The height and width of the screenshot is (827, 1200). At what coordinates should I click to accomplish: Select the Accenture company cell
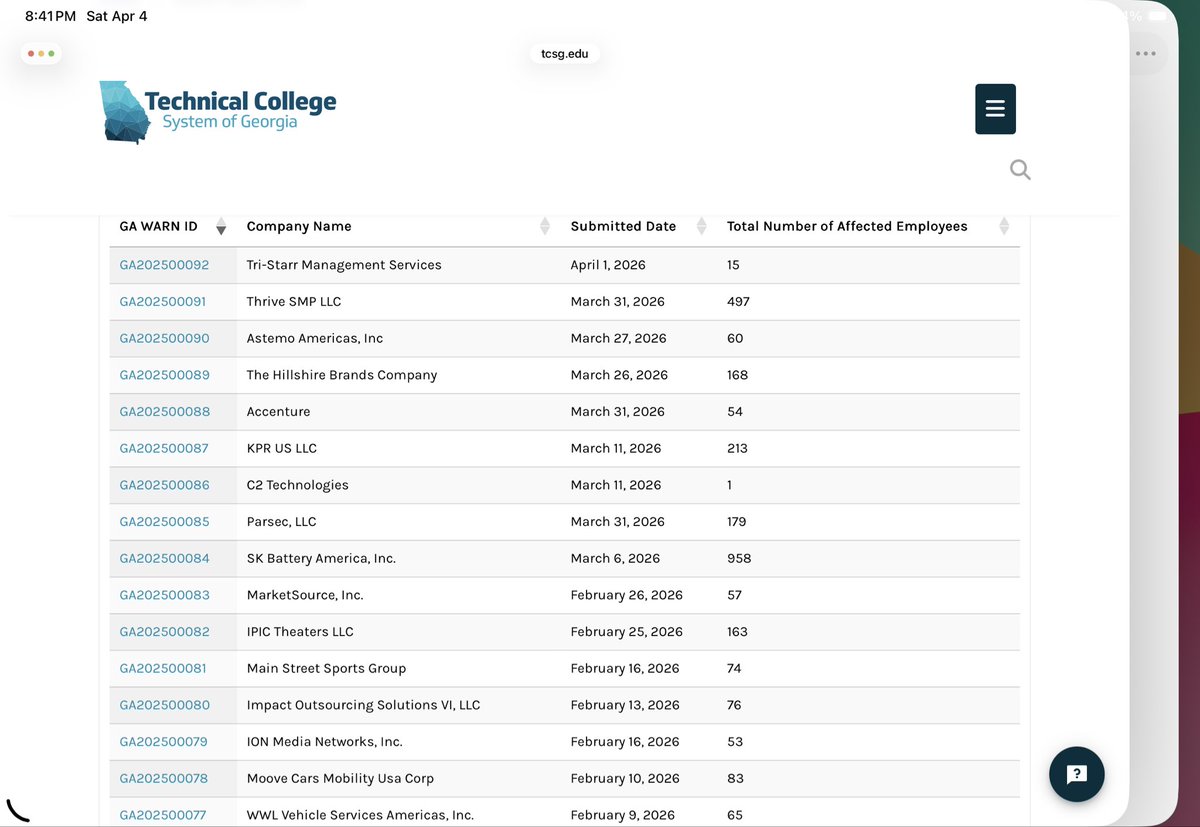[x=399, y=411]
